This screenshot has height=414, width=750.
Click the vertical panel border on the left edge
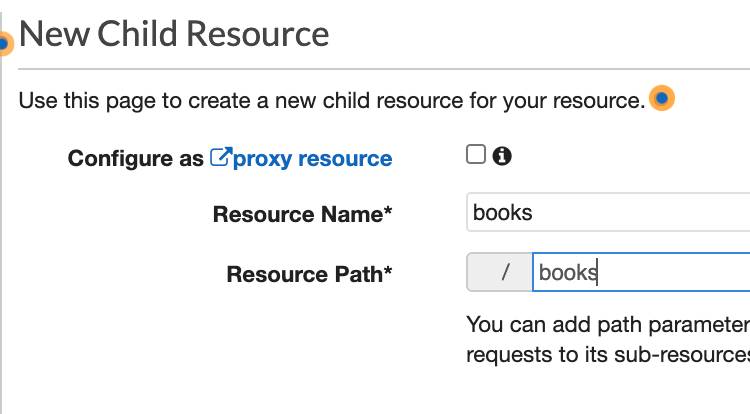point(1,213)
